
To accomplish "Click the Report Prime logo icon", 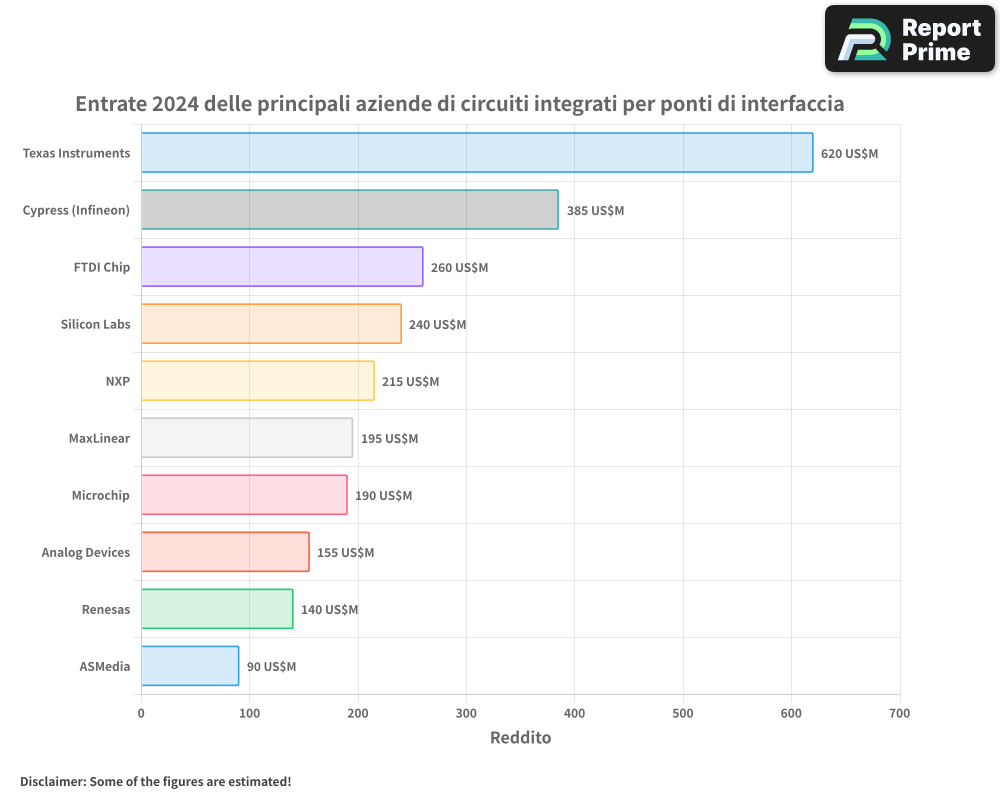I will [863, 40].
